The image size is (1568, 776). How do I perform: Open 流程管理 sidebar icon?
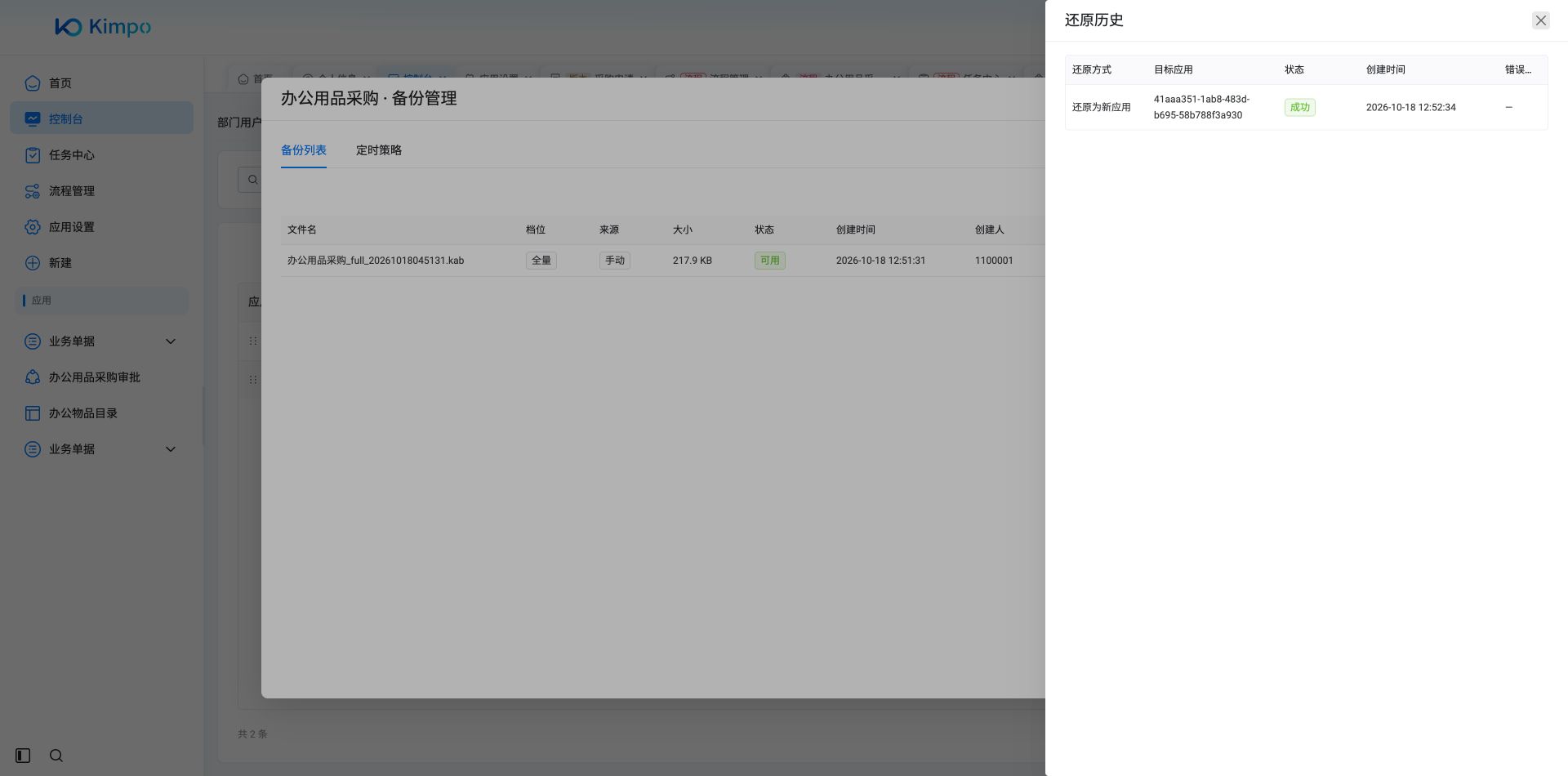click(33, 190)
